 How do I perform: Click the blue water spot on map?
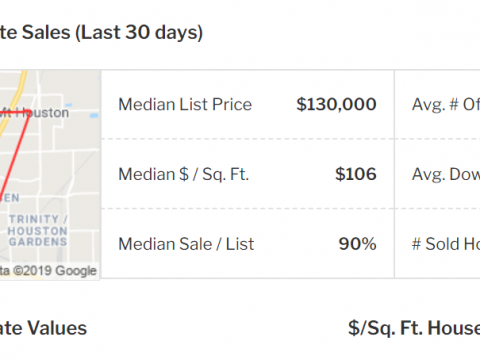94,115
